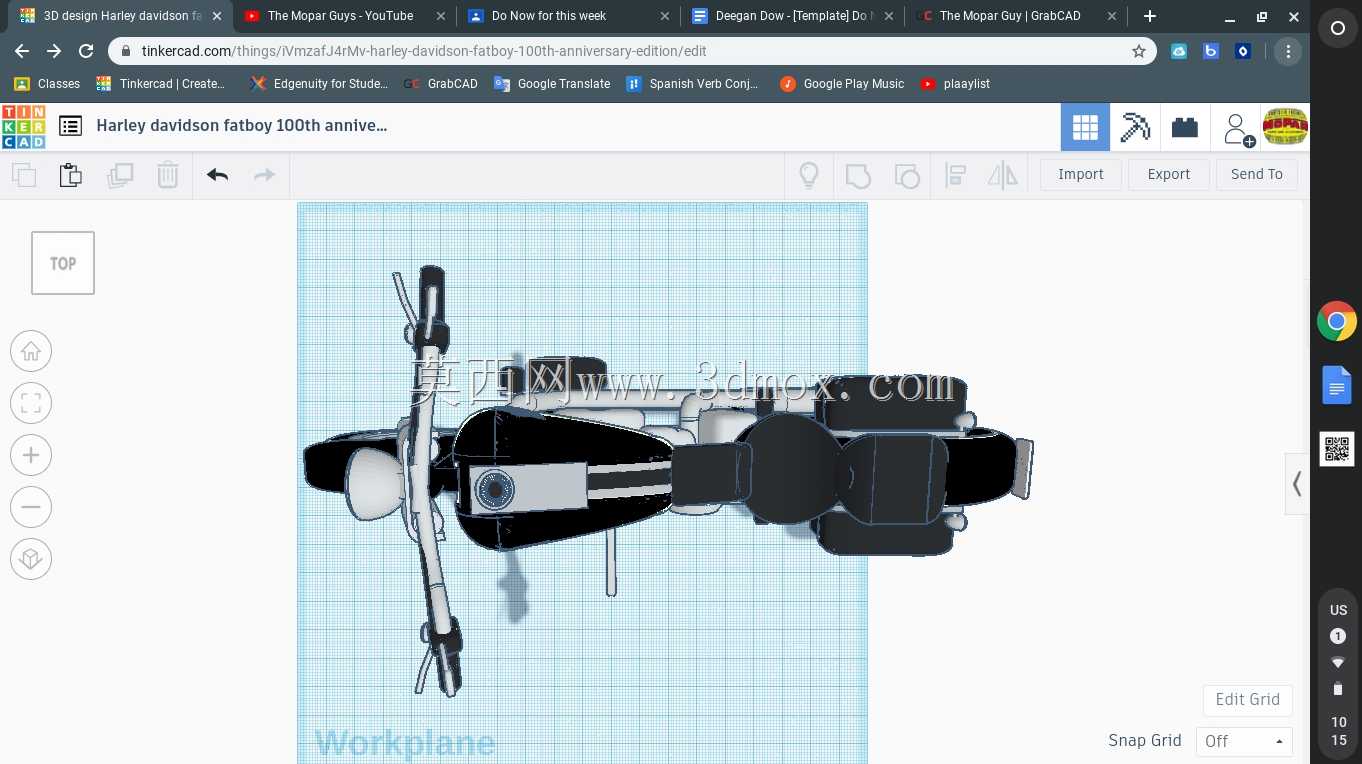Click the Mirror flip icon
Image resolution: width=1362 pixels, height=764 pixels.
(1003, 175)
